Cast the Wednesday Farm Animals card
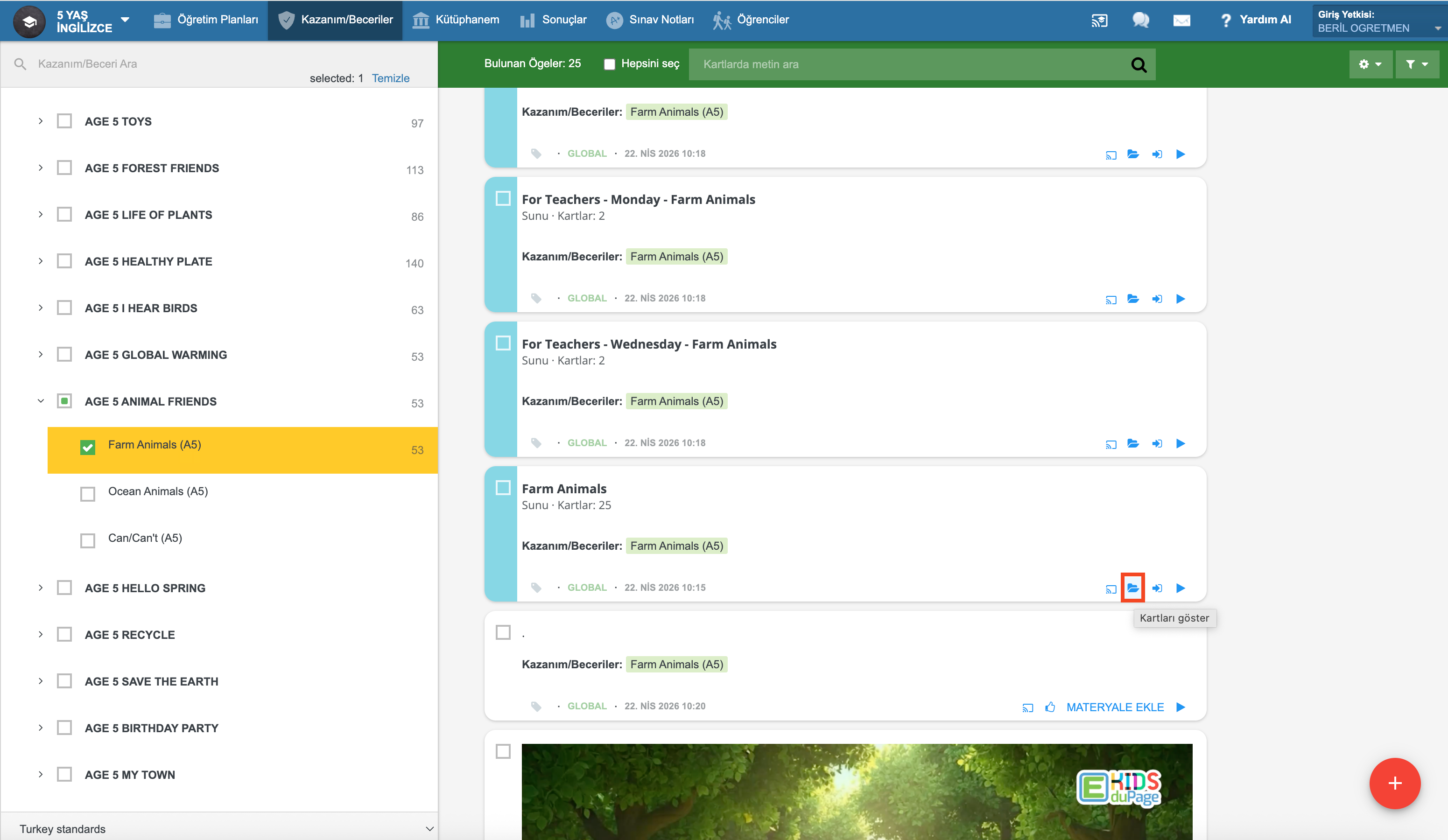 tap(1111, 444)
